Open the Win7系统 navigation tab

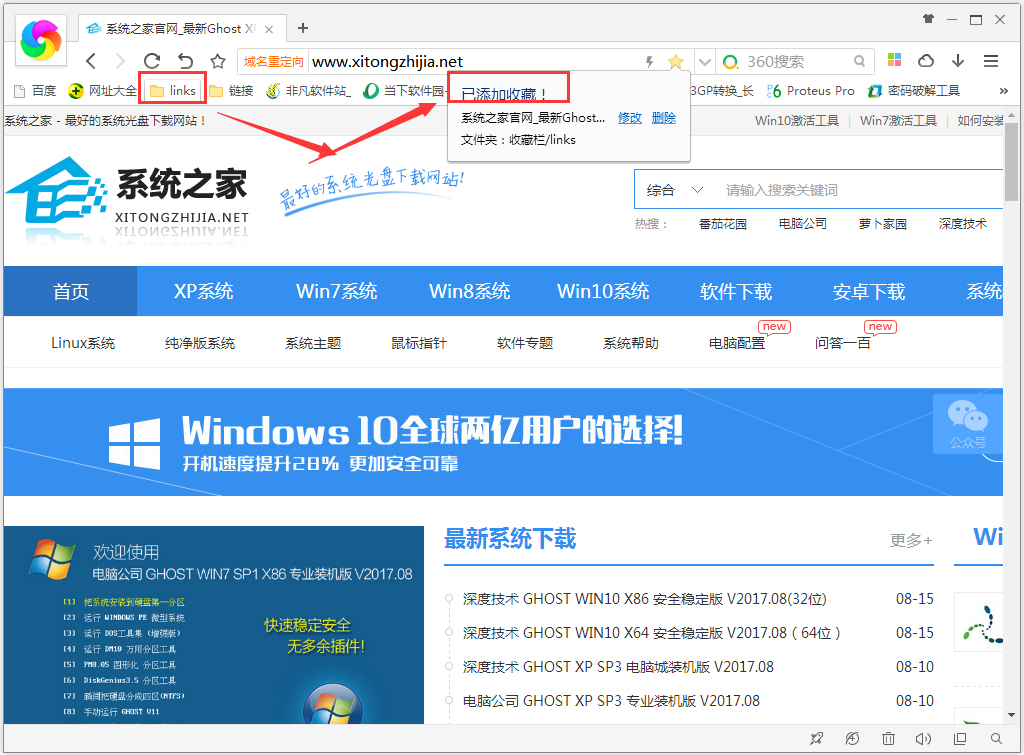pyautogui.click(x=336, y=291)
